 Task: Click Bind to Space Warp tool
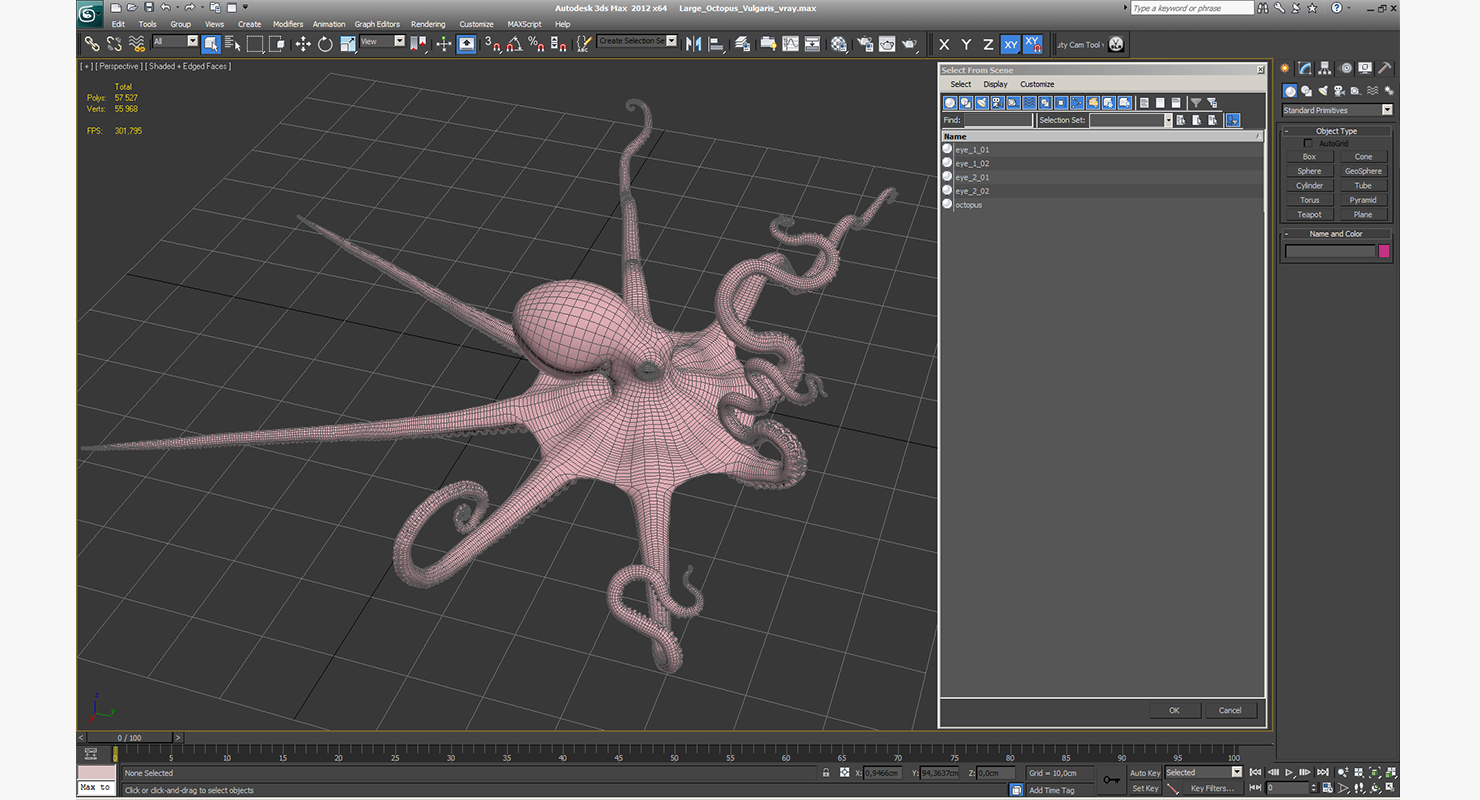[x=137, y=44]
